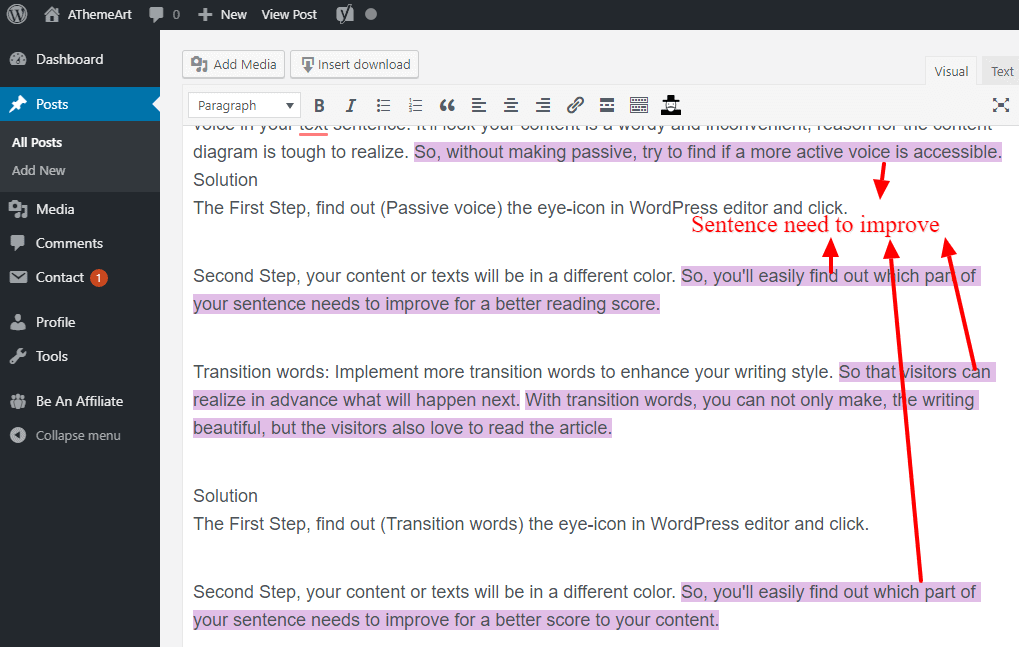Image resolution: width=1019 pixels, height=647 pixels.
Task: Click the hat-man shortcode toolbar icon
Action: [671, 105]
